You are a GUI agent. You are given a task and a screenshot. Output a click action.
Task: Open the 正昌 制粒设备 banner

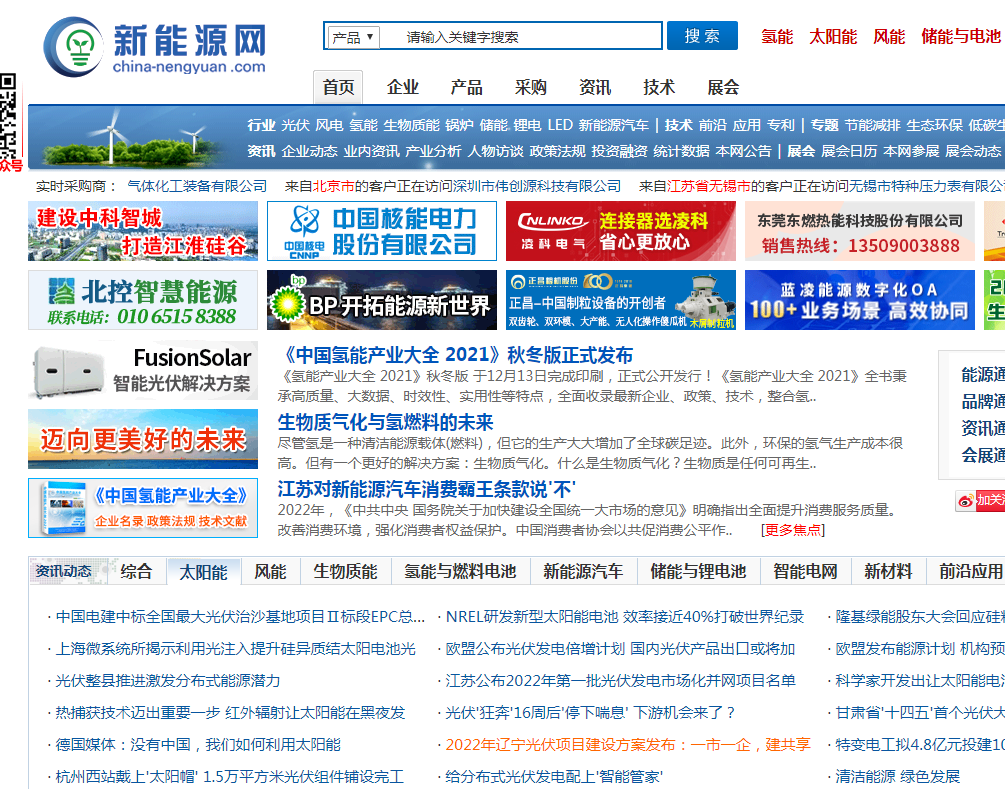pos(621,300)
